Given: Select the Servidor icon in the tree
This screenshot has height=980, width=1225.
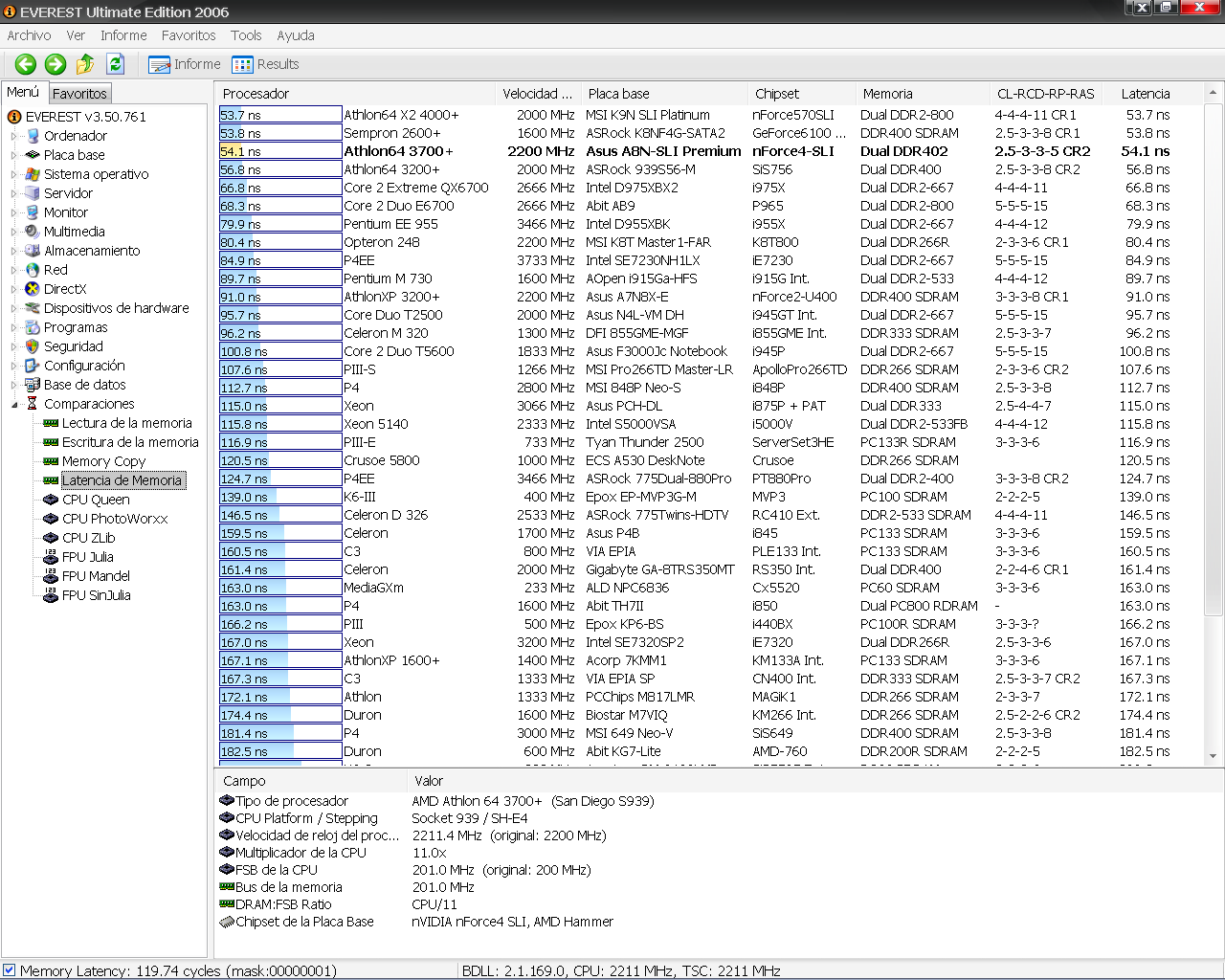Looking at the screenshot, I should [x=33, y=193].
